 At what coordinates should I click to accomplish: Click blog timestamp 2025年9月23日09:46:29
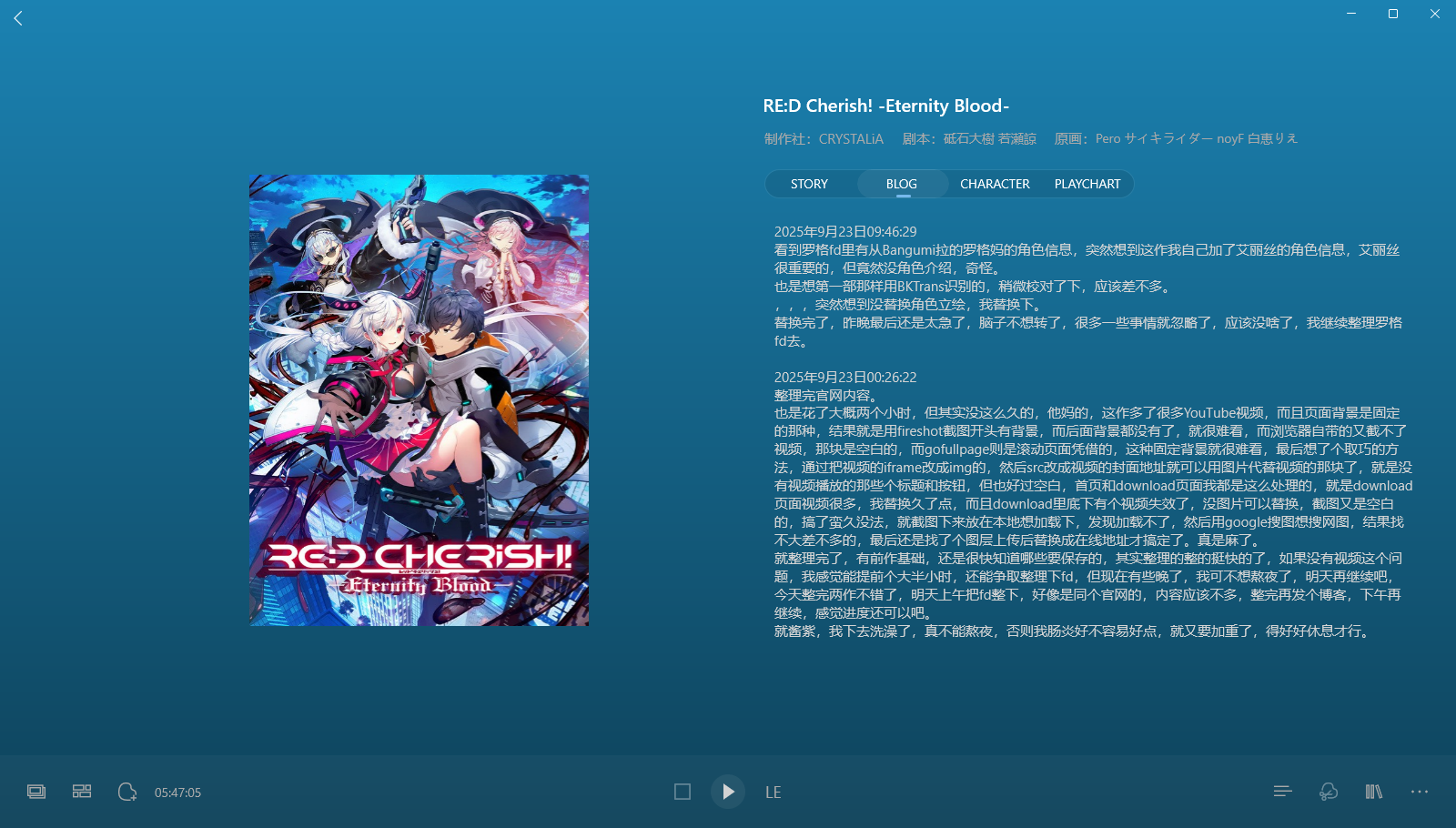(x=845, y=232)
